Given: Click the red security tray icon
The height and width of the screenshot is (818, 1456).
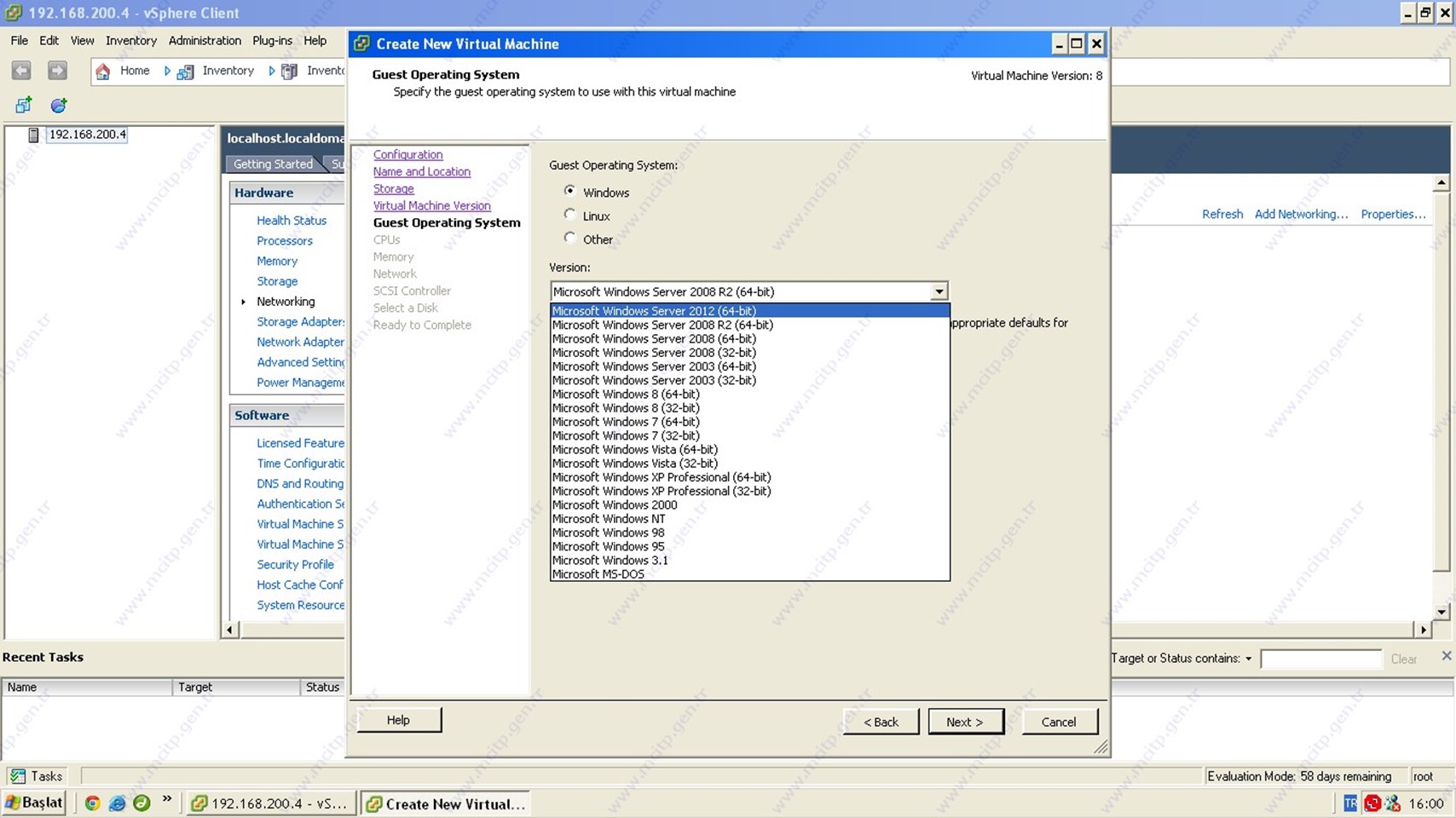Looking at the screenshot, I should [1372, 803].
